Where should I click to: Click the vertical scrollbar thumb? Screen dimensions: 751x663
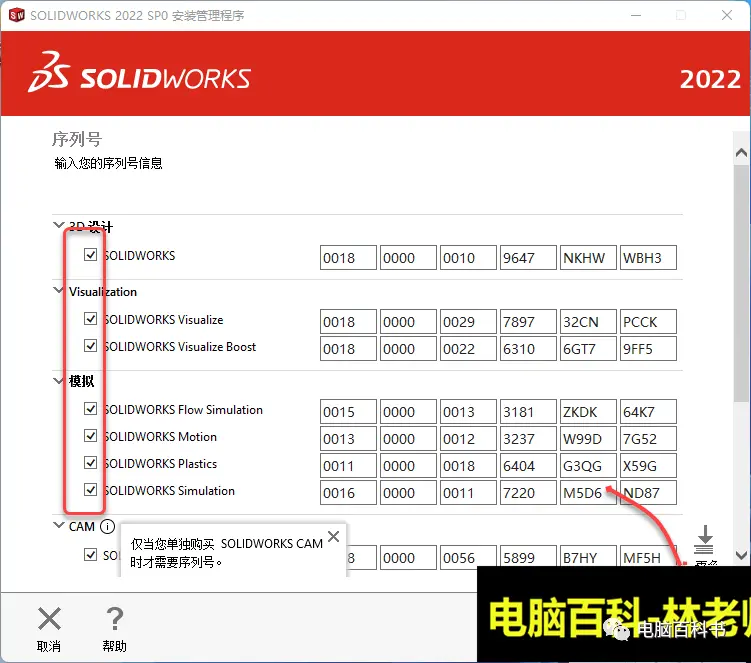click(741, 283)
